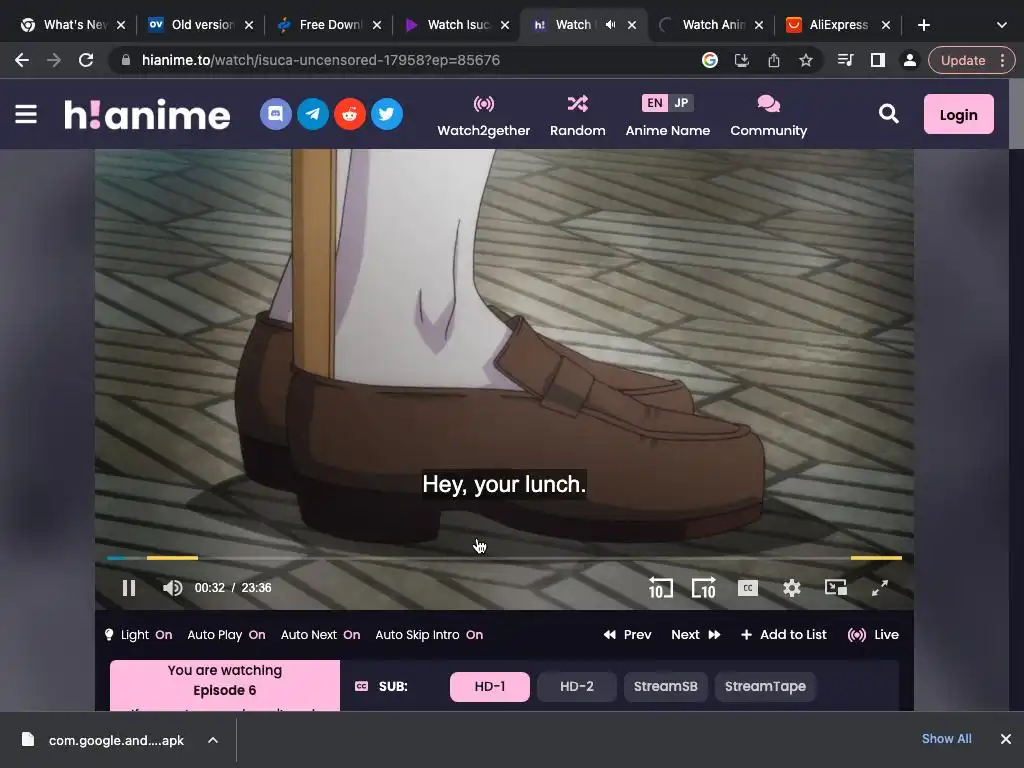Open the Twitter social icon
This screenshot has height=768, width=1024.
point(387,114)
